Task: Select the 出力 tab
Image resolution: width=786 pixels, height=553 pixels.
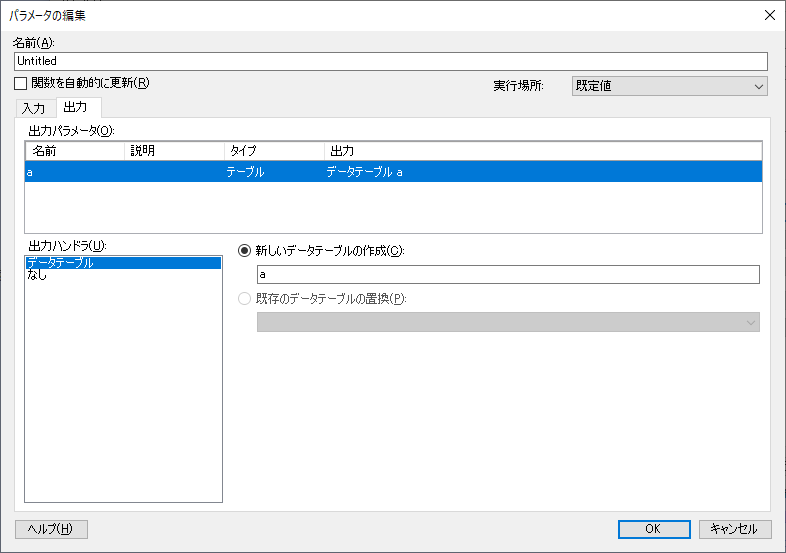Action: coord(75,107)
